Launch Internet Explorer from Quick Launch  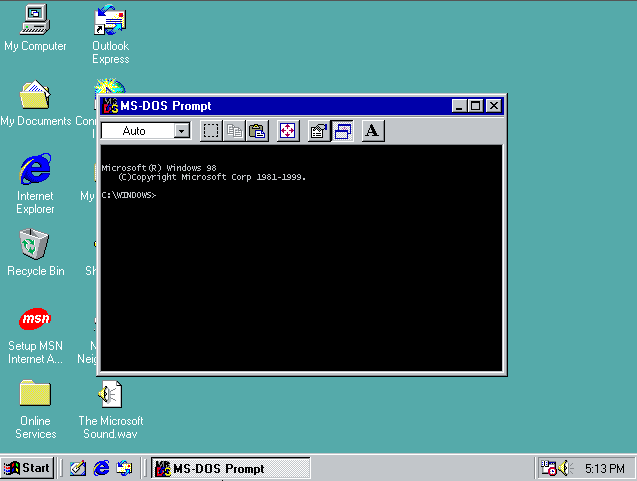coord(101,468)
